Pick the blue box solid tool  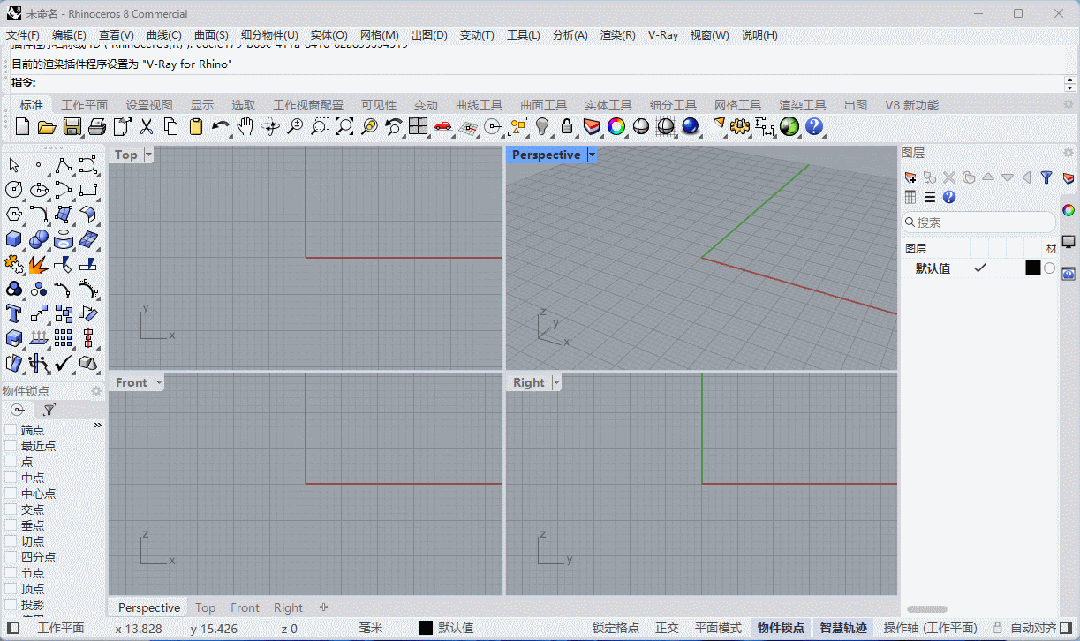tap(14, 240)
